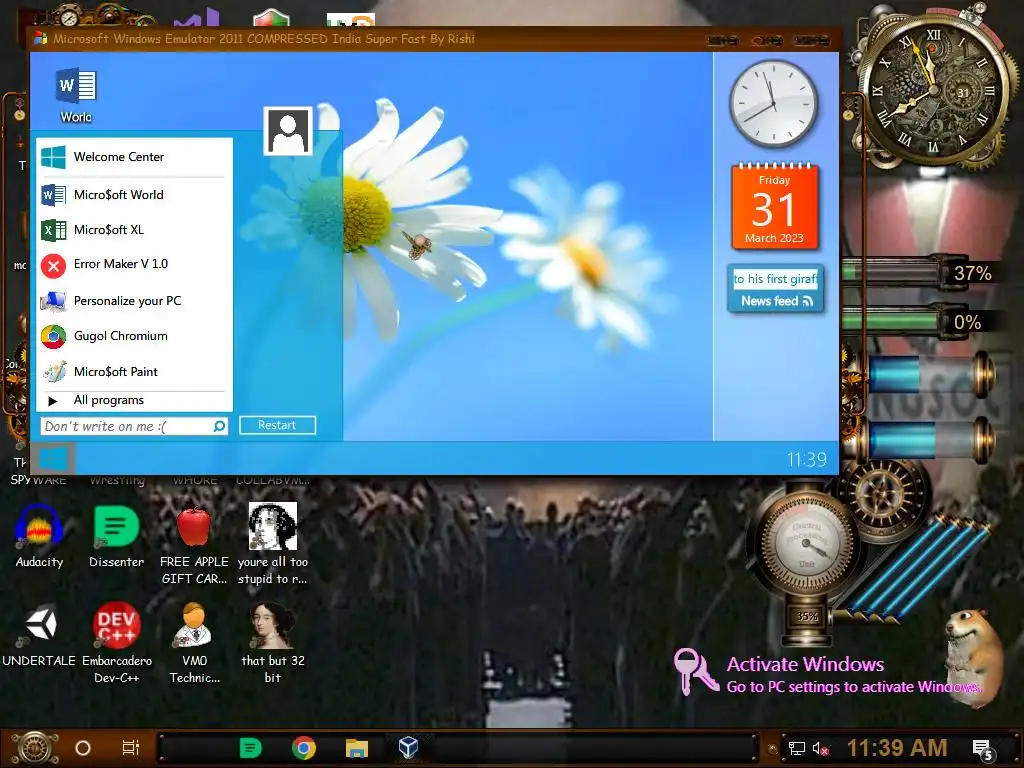Click the CPU gauge dial gadget
This screenshot has width=1024, height=768.
[805, 542]
